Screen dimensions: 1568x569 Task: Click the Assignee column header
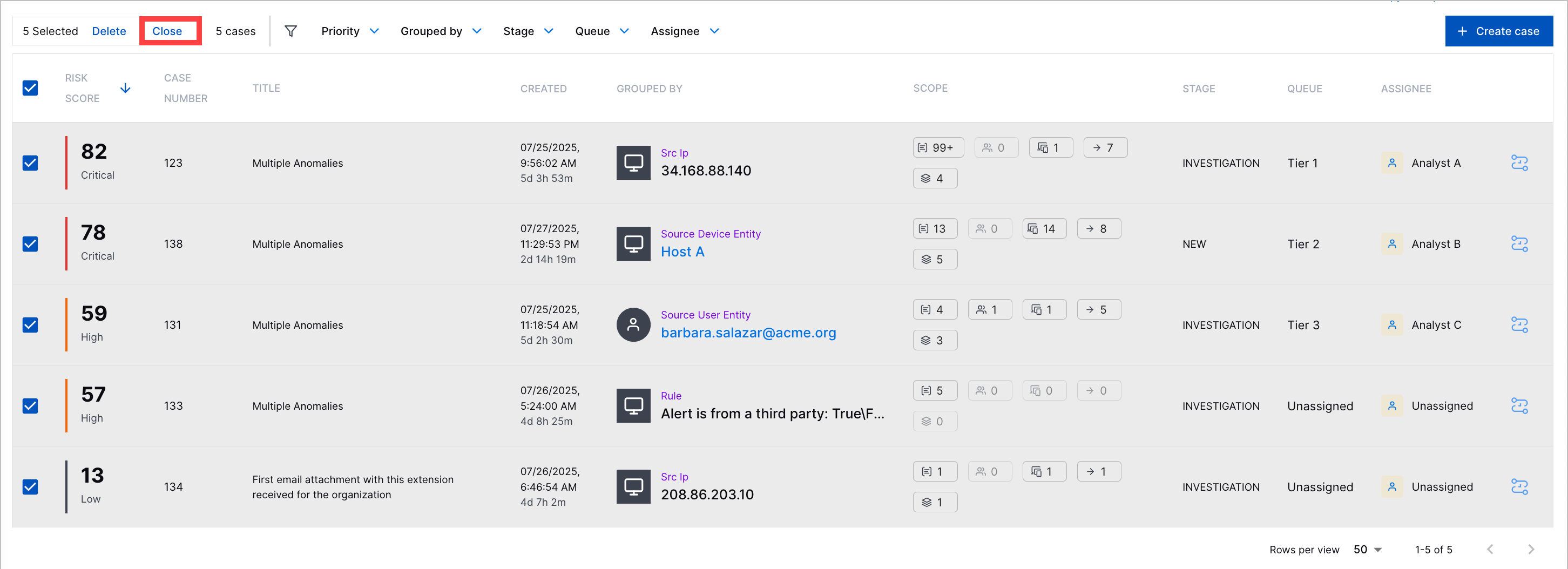click(1405, 89)
